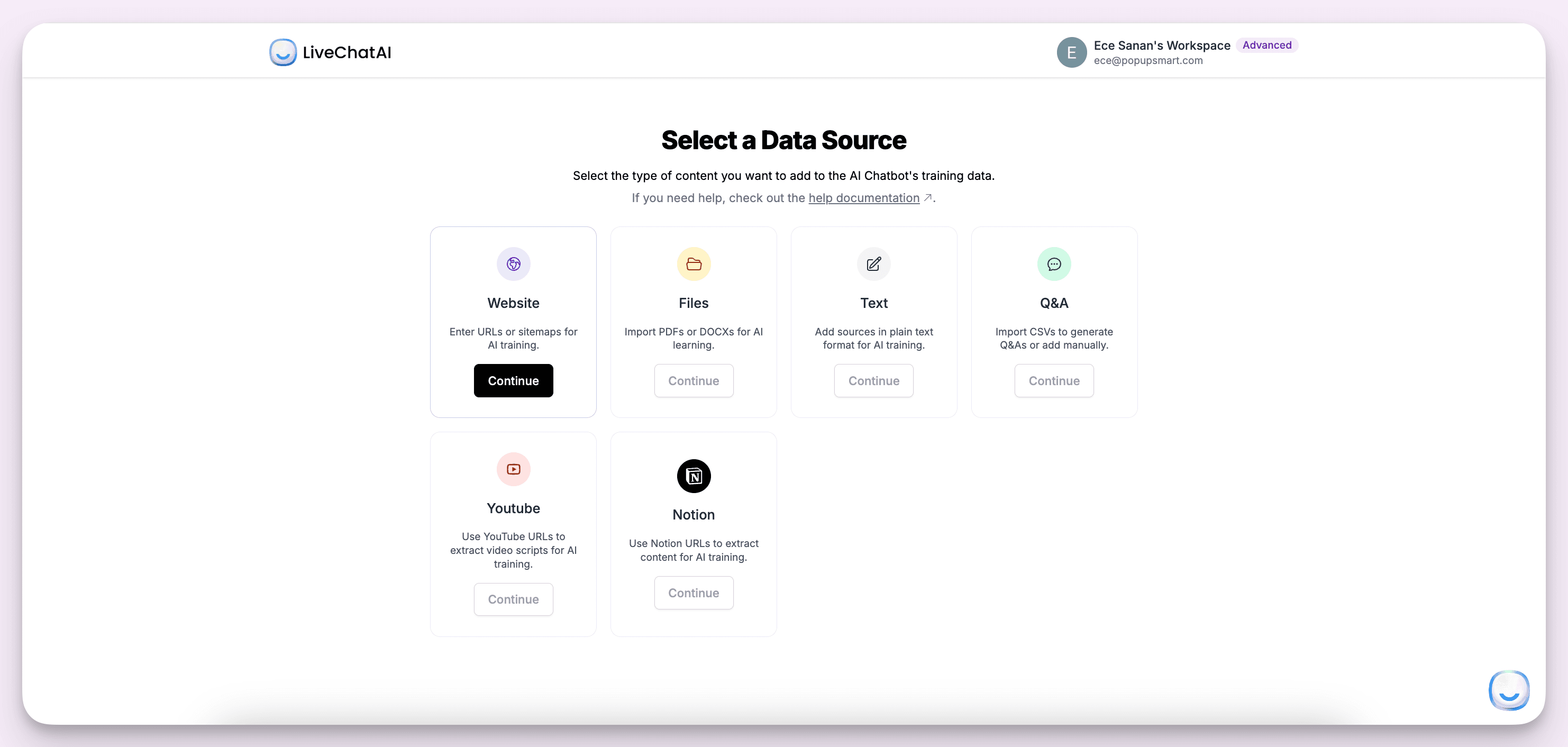Click 'Add sources in plain text format' description
Image resolution: width=1568 pixels, height=747 pixels.
873,338
